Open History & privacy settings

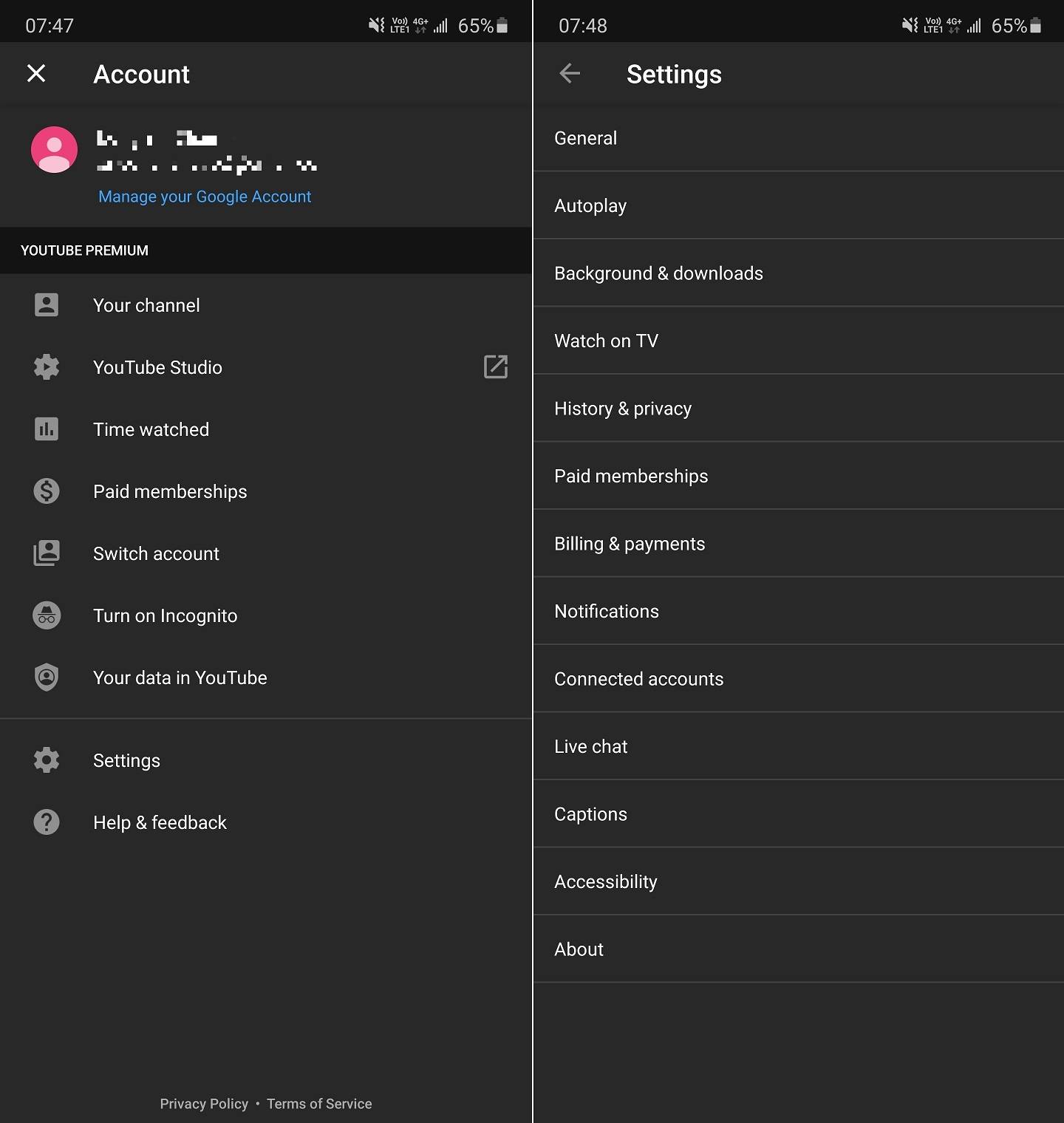click(799, 409)
